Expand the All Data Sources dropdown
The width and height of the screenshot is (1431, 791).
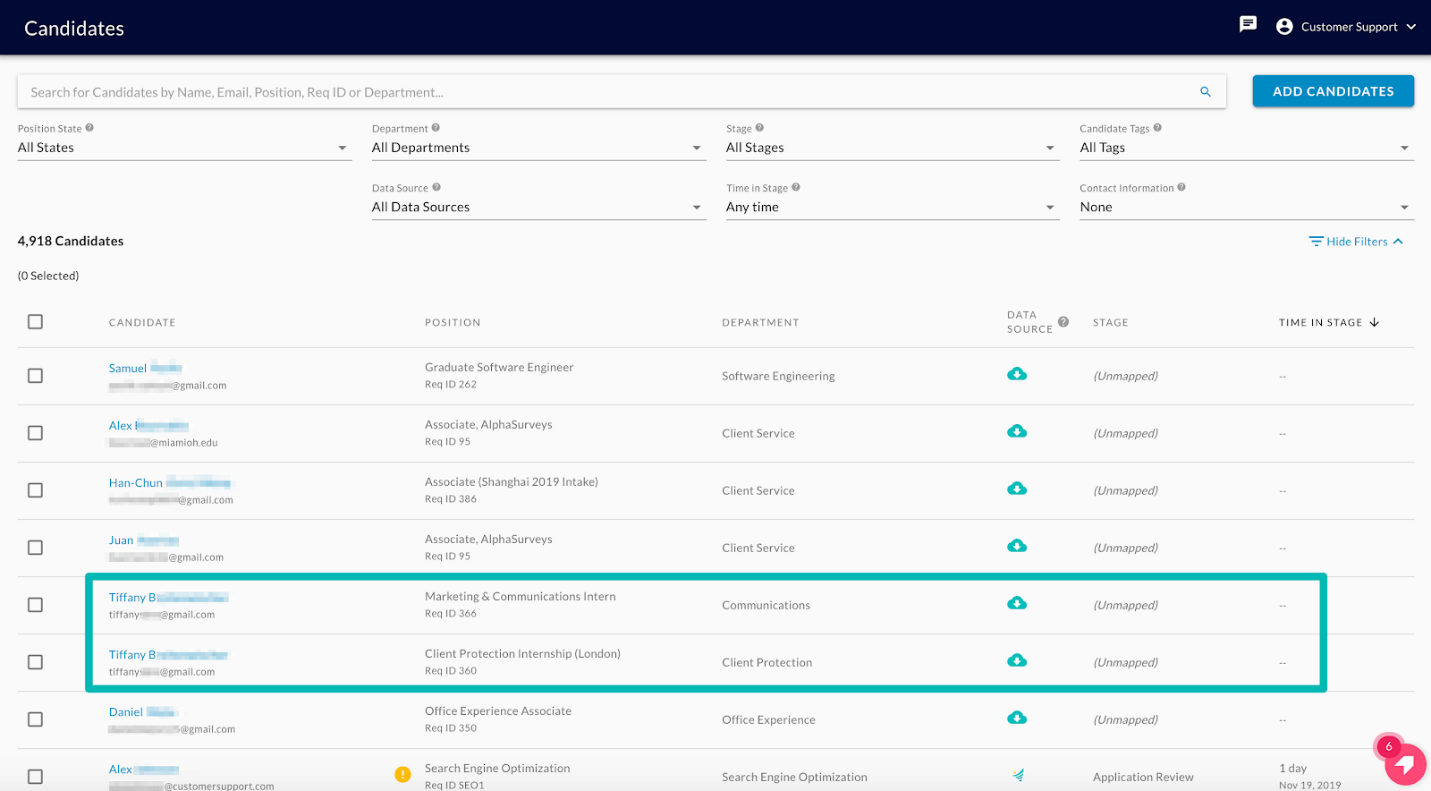coord(538,207)
